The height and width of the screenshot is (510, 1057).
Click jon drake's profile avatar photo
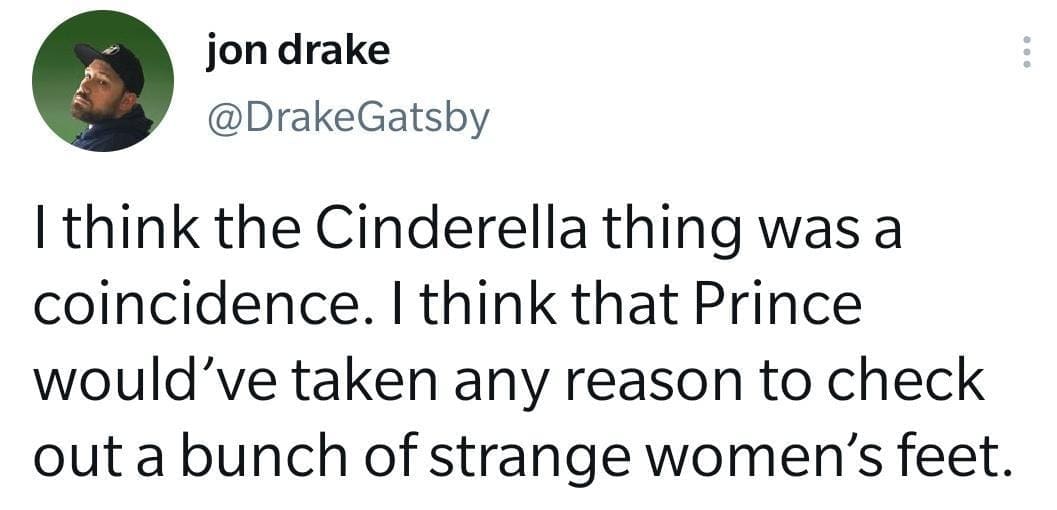click(x=103, y=81)
